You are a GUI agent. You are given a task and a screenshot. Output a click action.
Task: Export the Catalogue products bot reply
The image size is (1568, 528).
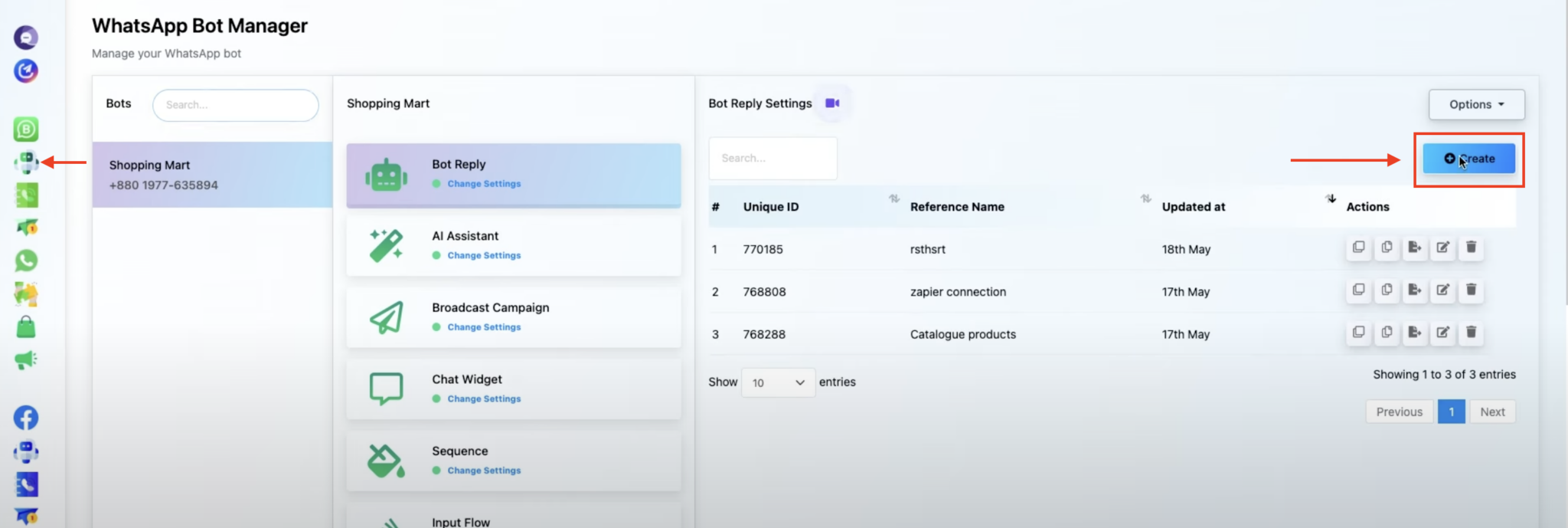1415,333
